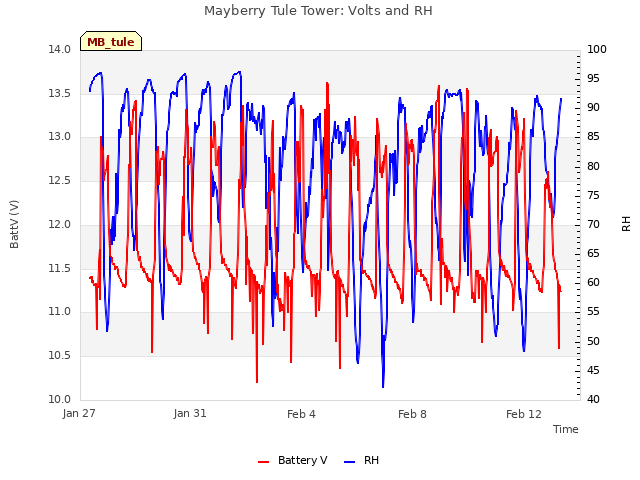Click the 'Jan 27' x-axis tick label
The image size is (640, 480).
pos(79,413)
